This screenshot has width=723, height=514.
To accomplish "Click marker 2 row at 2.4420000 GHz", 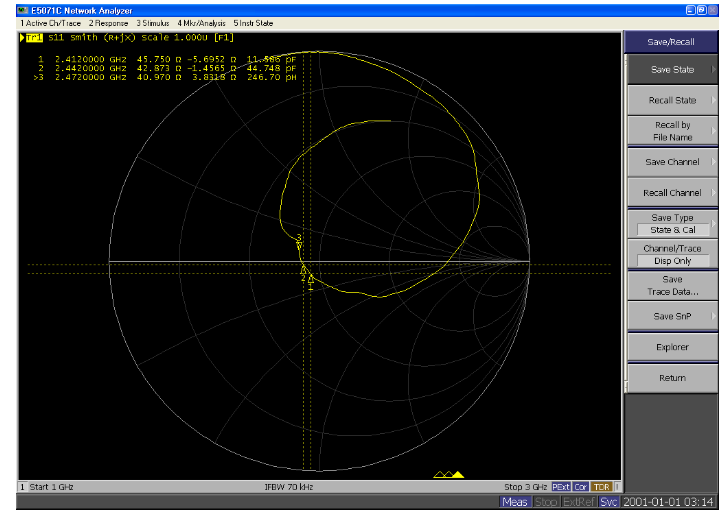I will 167,68.
